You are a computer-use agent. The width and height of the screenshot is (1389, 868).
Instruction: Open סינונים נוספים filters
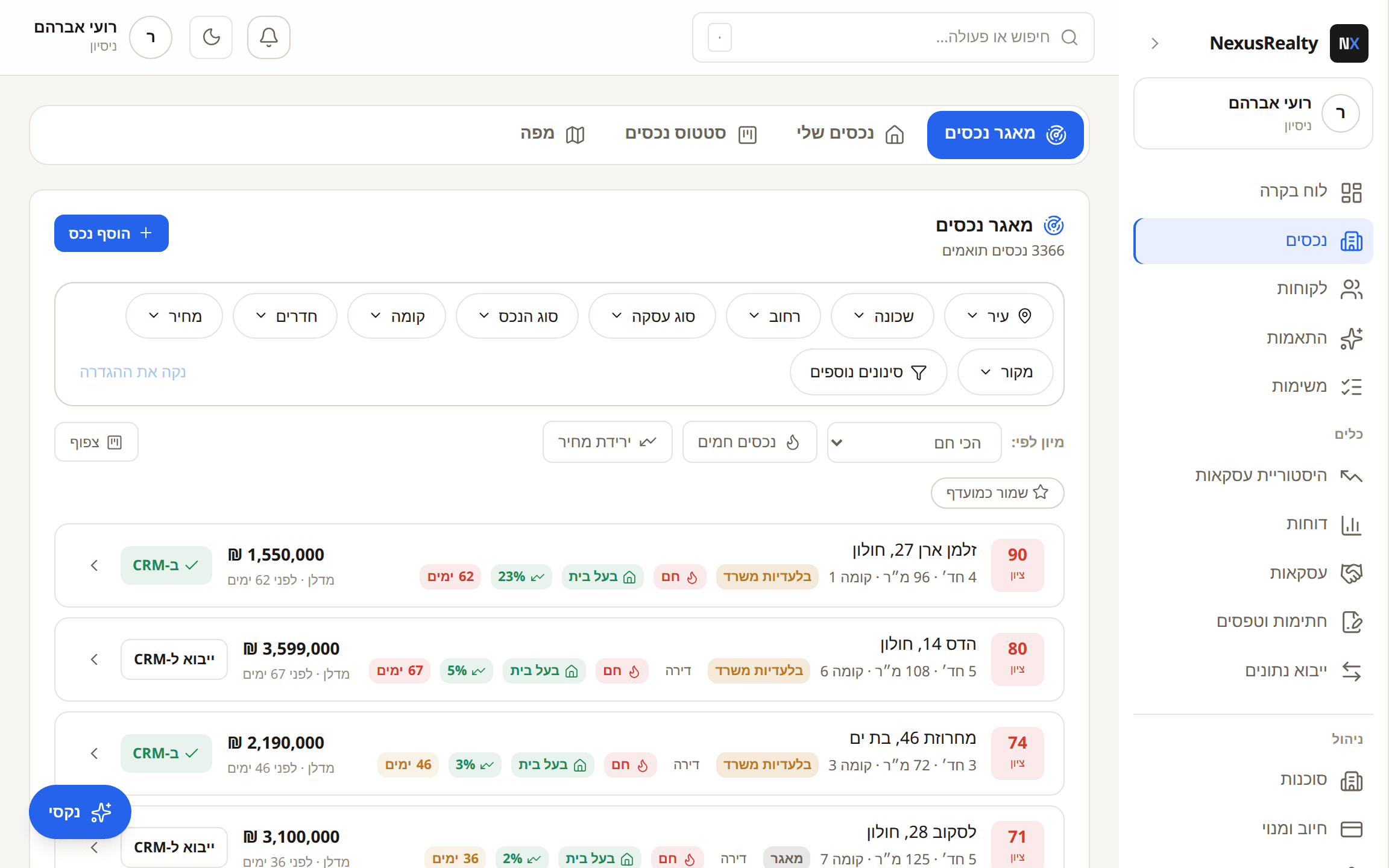(x=869, y=373)
